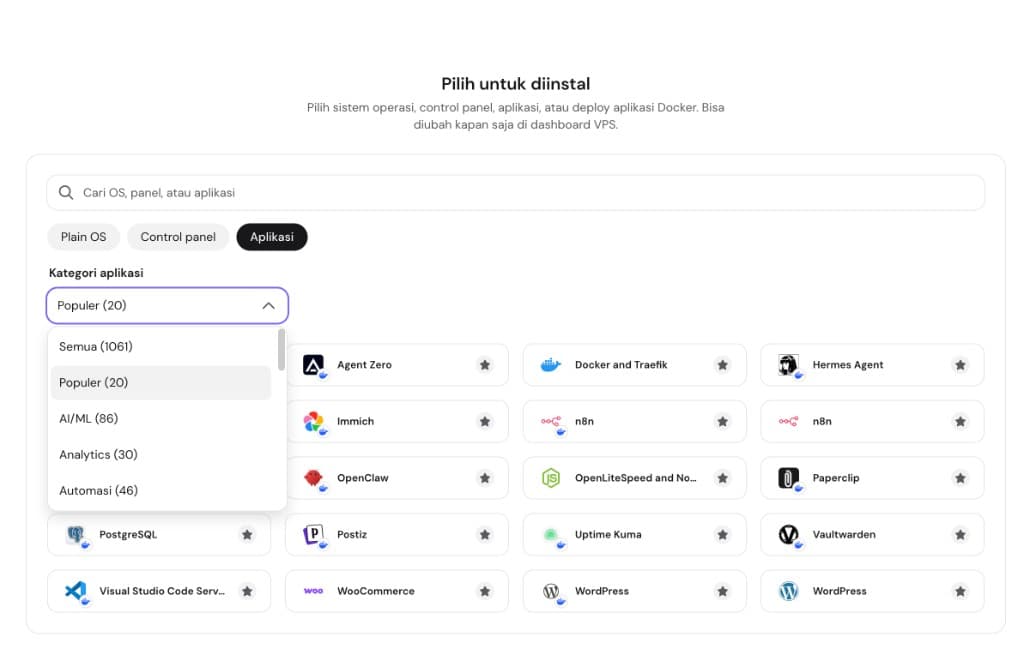This screenshot has width=1024, height=655.
Task: Click the Visual Studio Code Serv... name text
Action: (162, 591)
